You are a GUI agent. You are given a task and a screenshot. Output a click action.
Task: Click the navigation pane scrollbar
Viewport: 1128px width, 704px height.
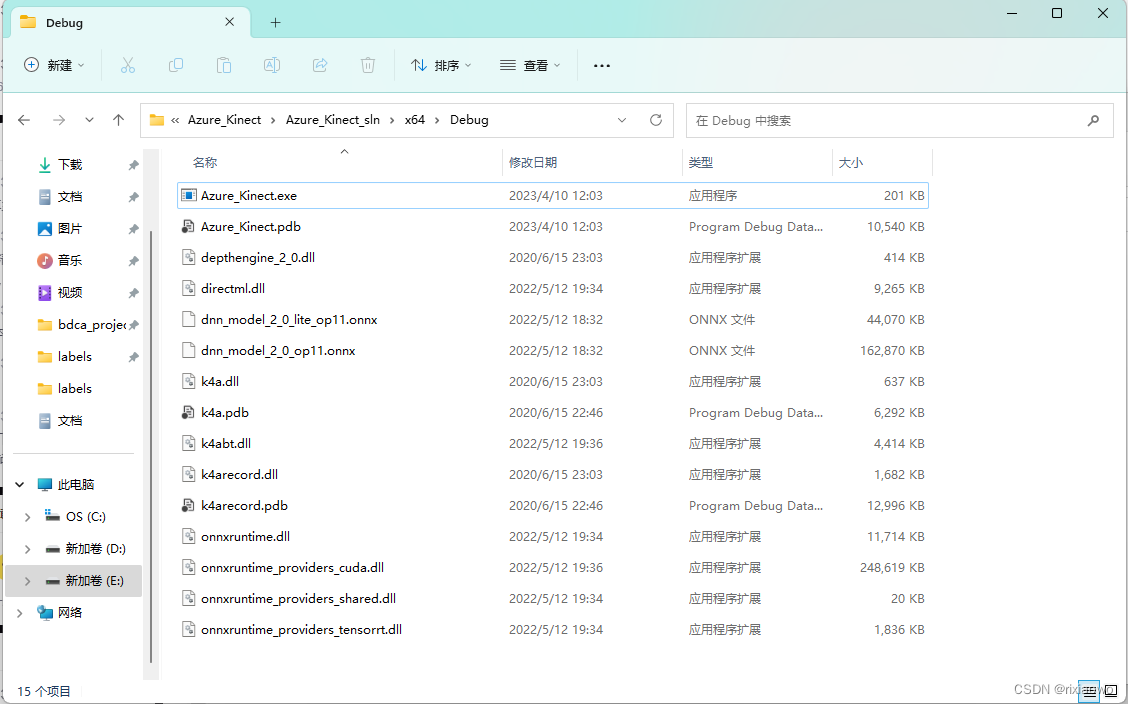(x=150, y=447)
